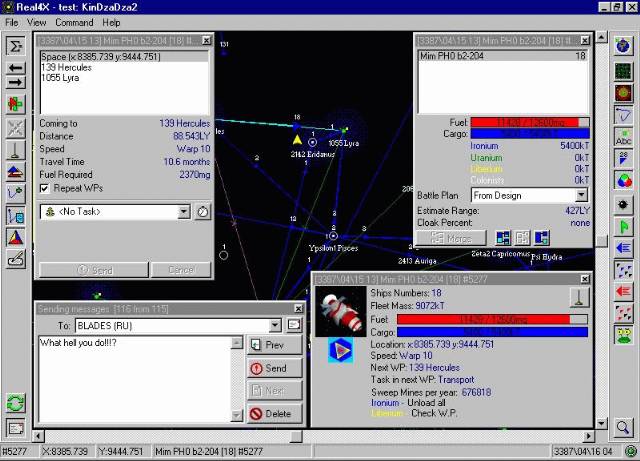This screenshot has width=640, height=461.
Task: Open the Help menu
Action: [111, 22]
